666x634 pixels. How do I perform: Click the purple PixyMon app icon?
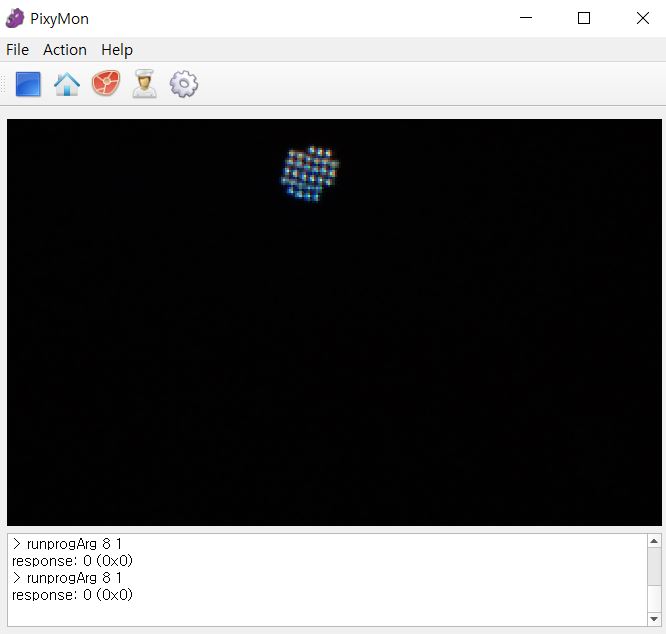coord(15,19)
